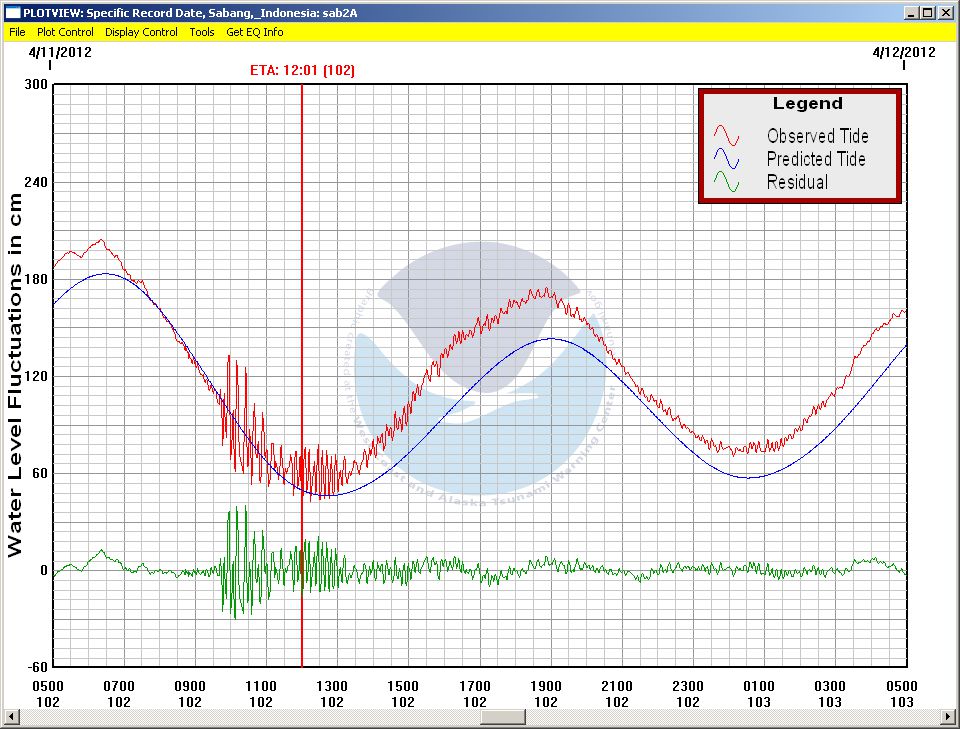Click the blue Predicted Tide legend icon
The height and width of the screenshot is (729, 960).
pyautogui.click(x=726, y=159)
